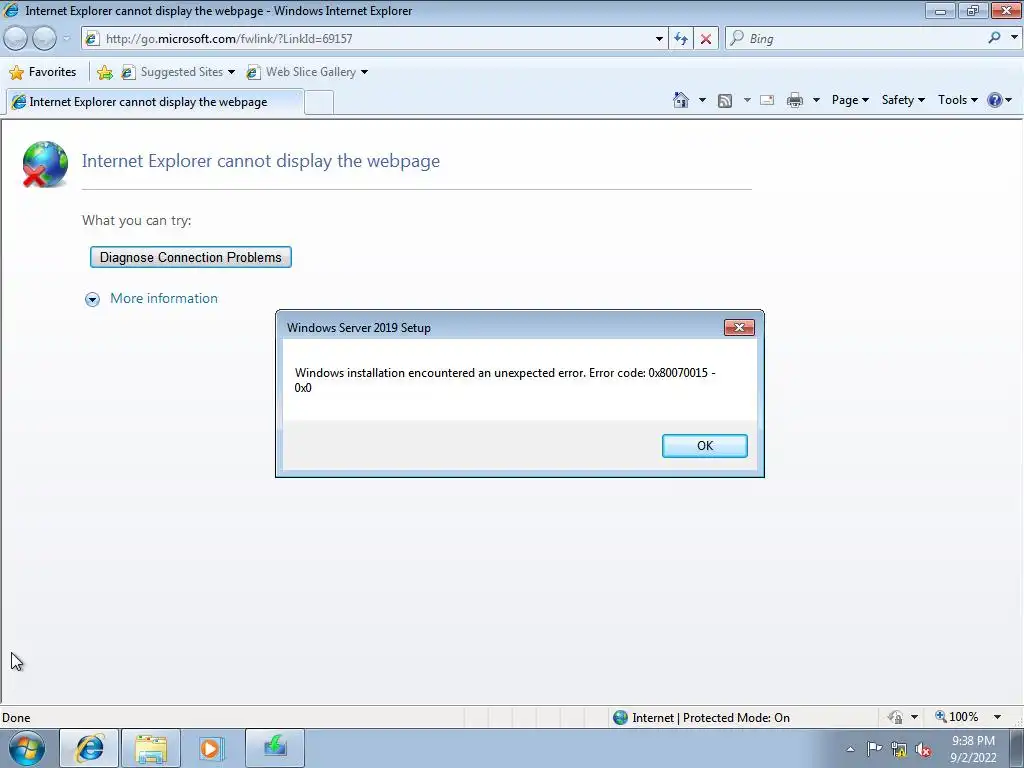This screenshot has width=1024, height=768.
Task: Open the Feeds dropdown arrow
Action: click(x=747, y=100)
